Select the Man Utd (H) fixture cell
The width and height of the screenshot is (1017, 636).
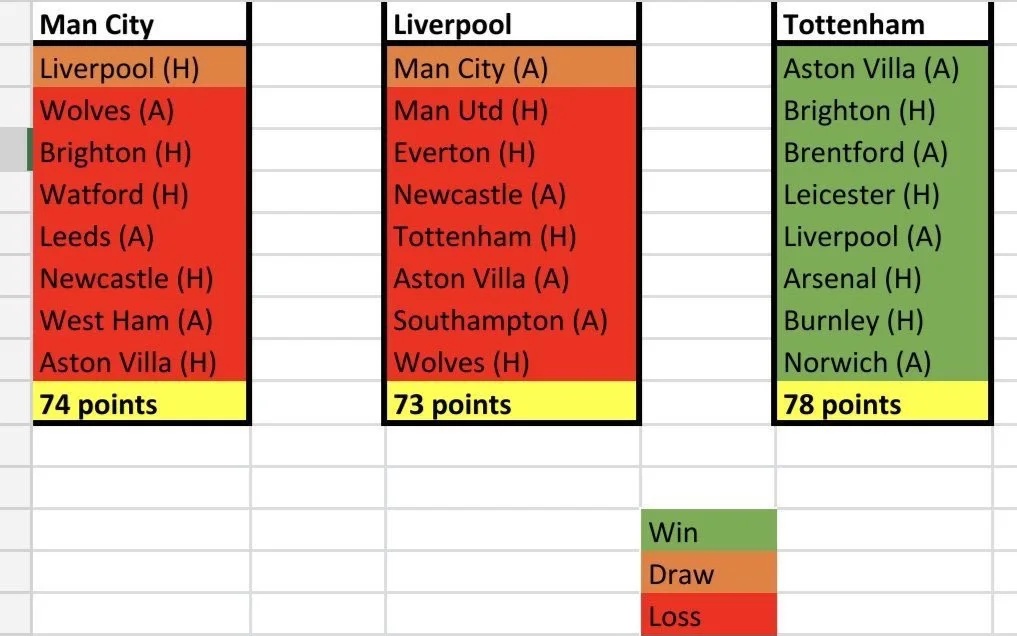[x=512, y=109]
